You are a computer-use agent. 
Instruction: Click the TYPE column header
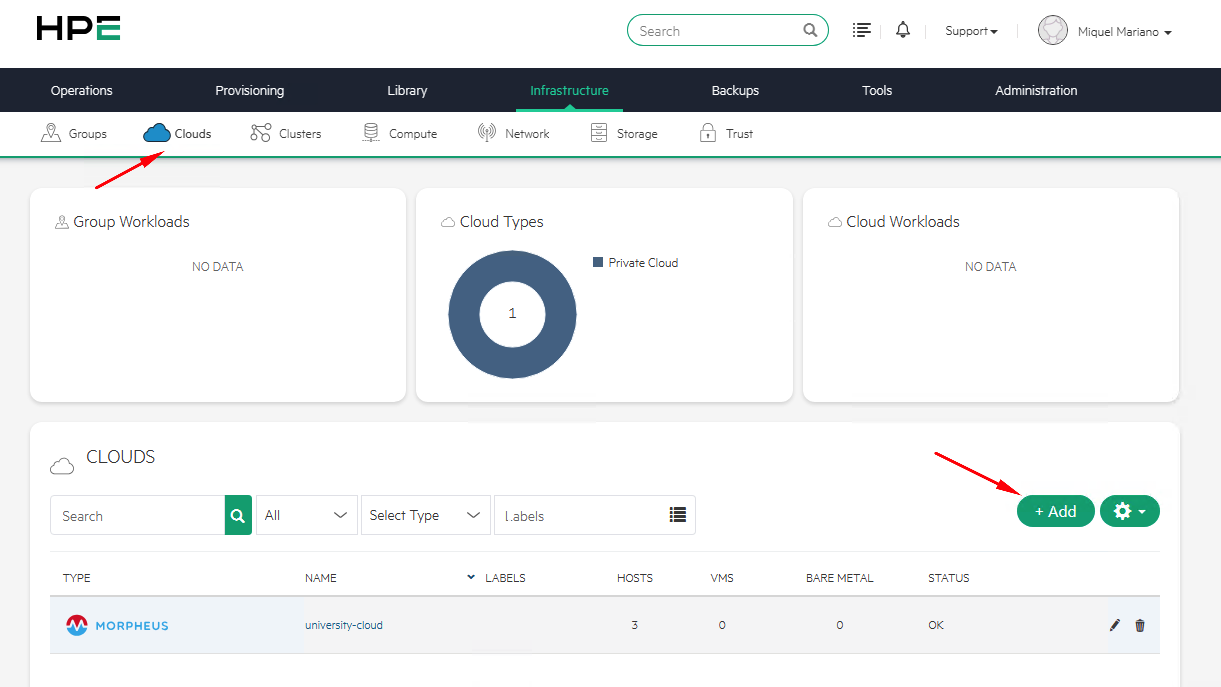[77, 578]
